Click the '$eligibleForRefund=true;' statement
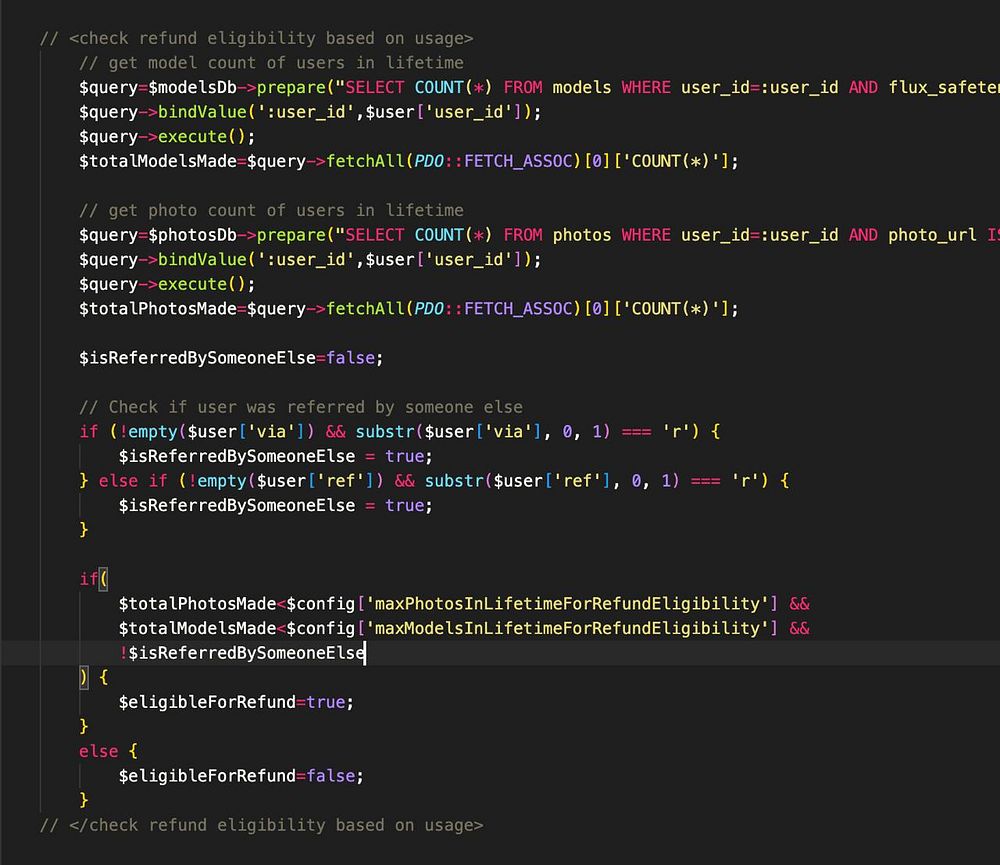Image resolution: width=1000 pixels, height=865 pixels. click(236, 702)
